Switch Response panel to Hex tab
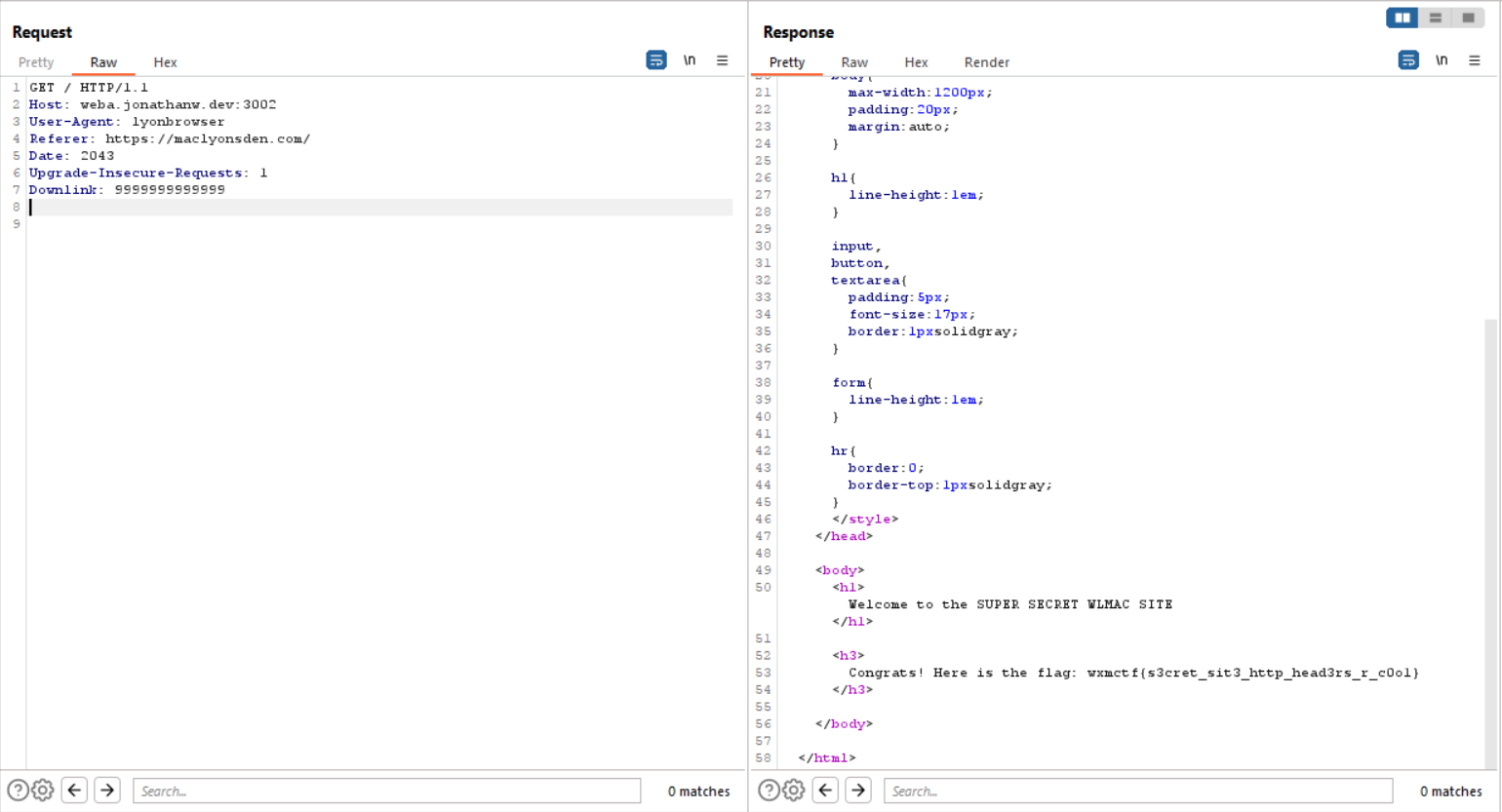The height and width of the screenshot is (812, 1502). point(916,62)
